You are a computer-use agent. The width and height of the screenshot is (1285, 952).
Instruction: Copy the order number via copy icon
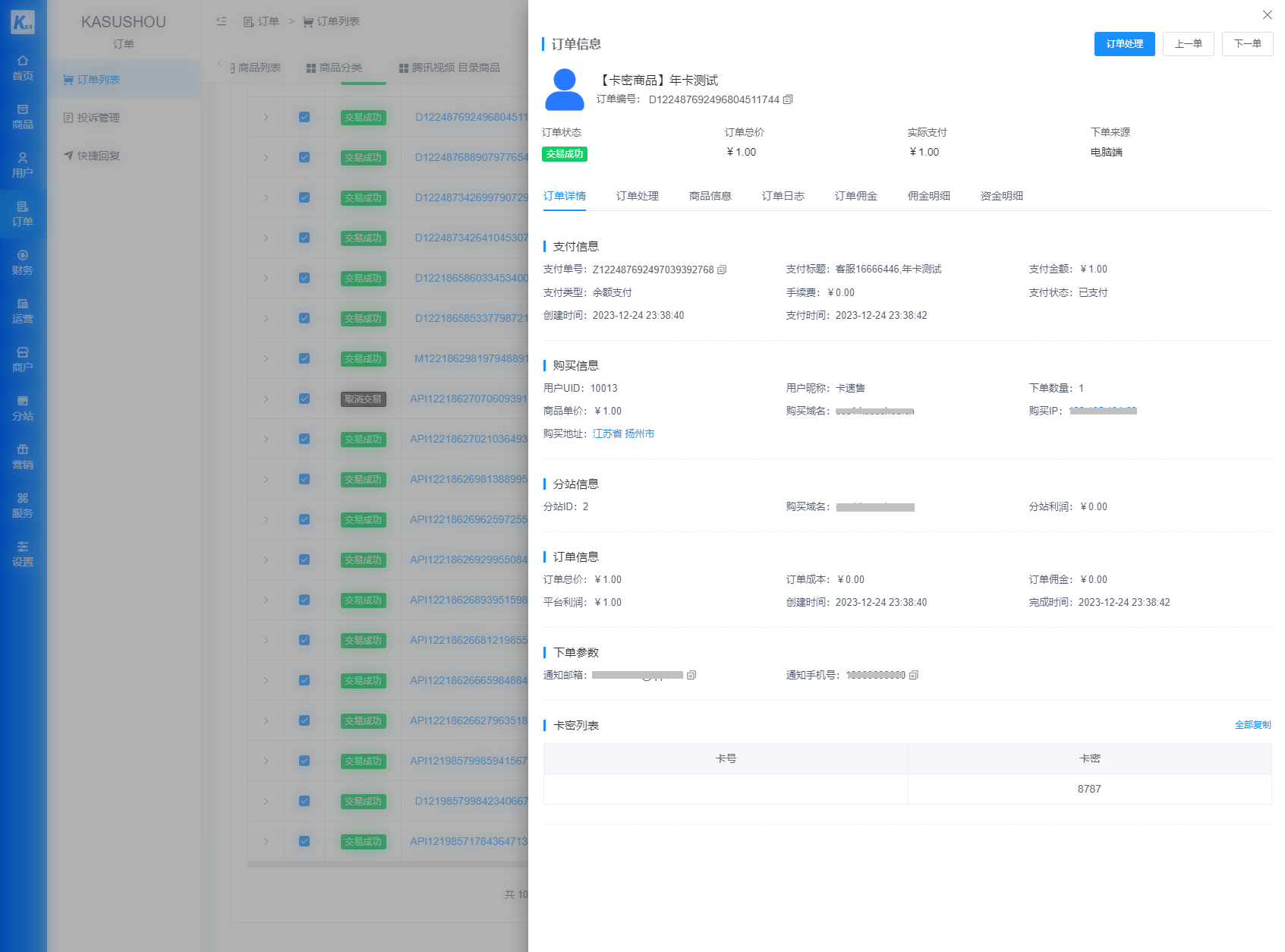788,99
